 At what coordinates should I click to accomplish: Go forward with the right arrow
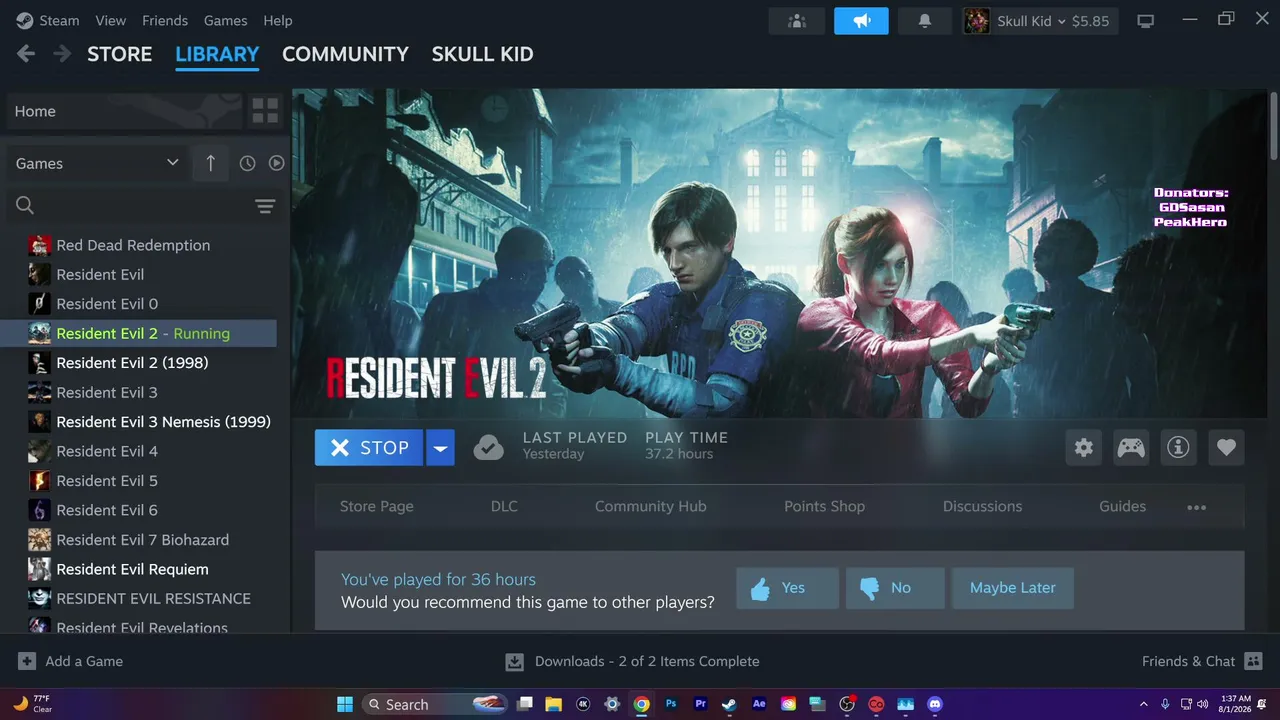coord(62,54)
